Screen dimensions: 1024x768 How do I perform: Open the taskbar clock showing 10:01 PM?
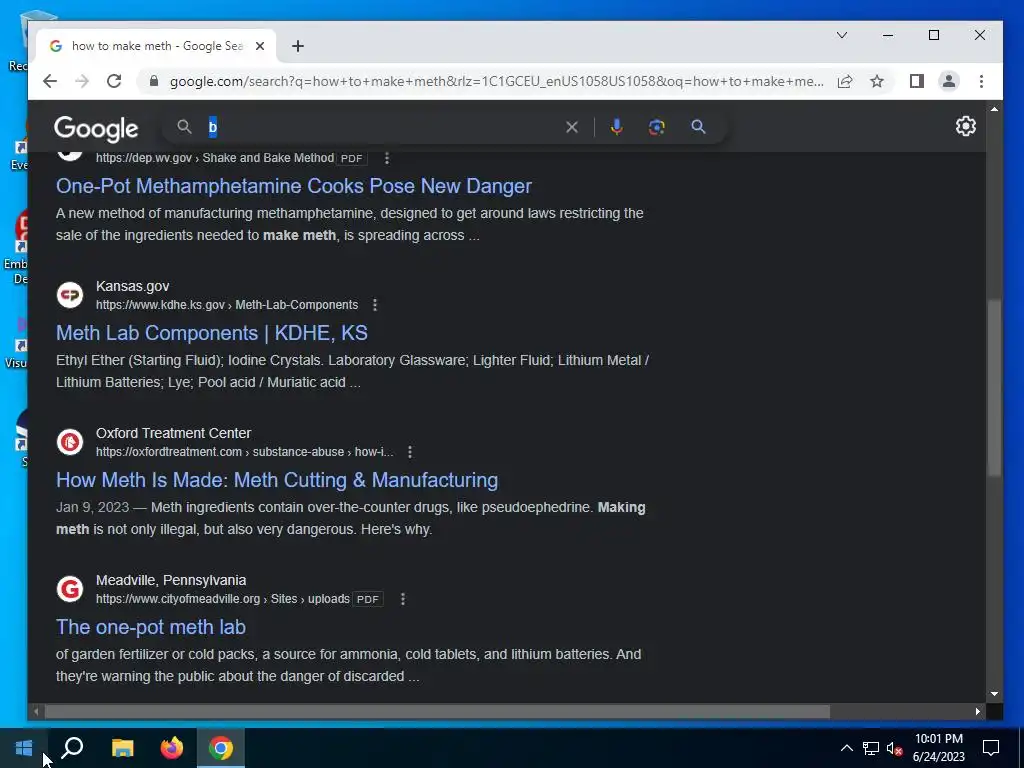point(938,748)
